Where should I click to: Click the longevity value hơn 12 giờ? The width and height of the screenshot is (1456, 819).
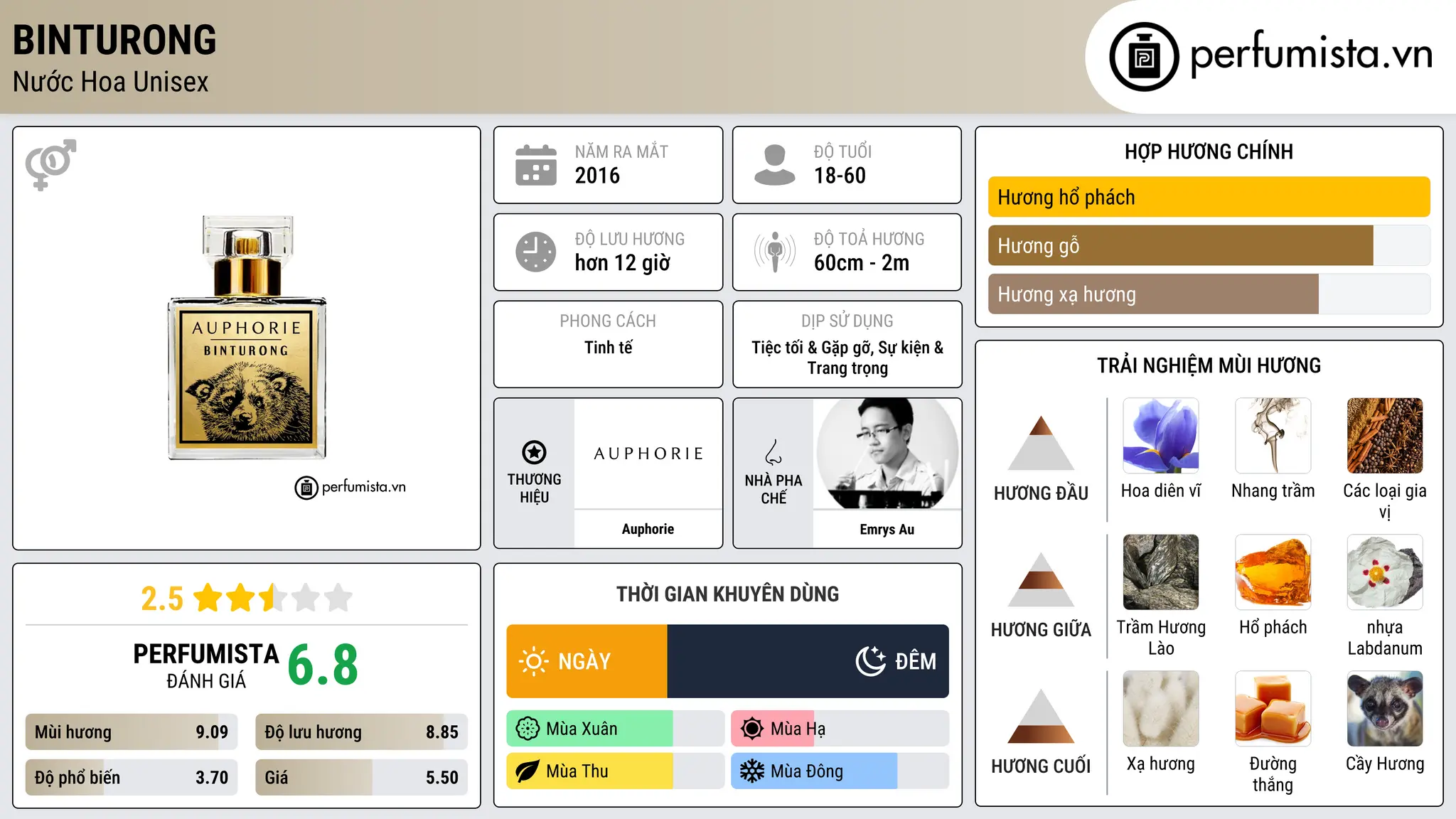pyautogui.click(x=623, y=263)
